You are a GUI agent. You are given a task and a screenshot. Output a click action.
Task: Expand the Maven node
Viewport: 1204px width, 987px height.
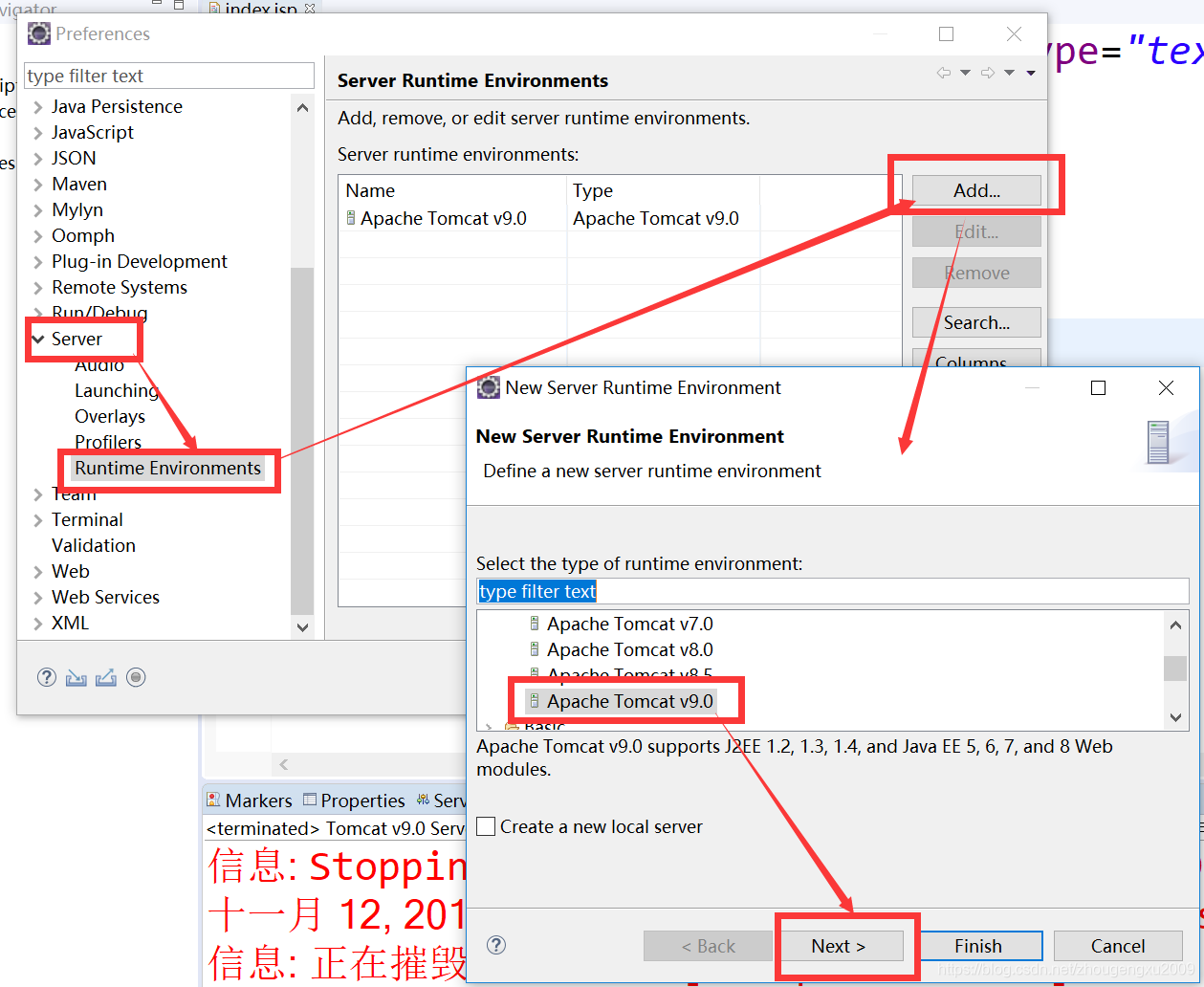(x=38, y=184)
